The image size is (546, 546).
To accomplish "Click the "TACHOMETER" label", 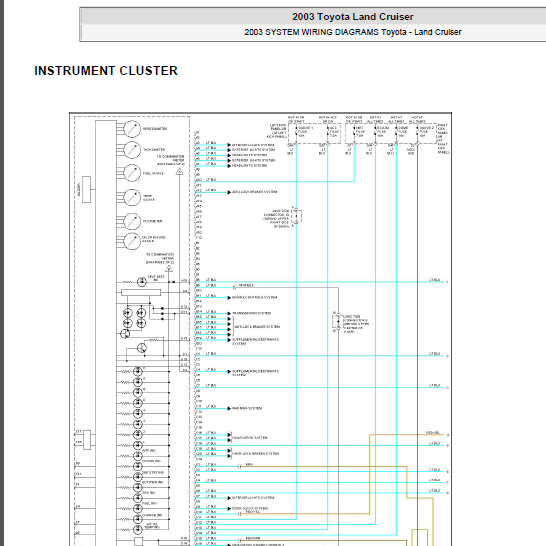I will 154,150.
